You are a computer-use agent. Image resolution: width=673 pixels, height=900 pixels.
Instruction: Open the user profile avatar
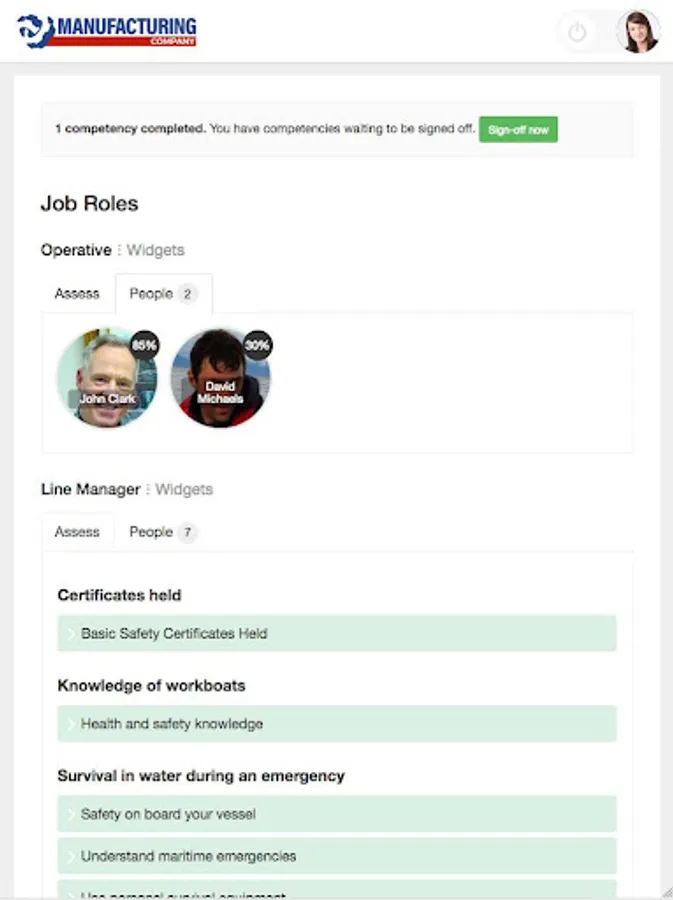(638, 32)
